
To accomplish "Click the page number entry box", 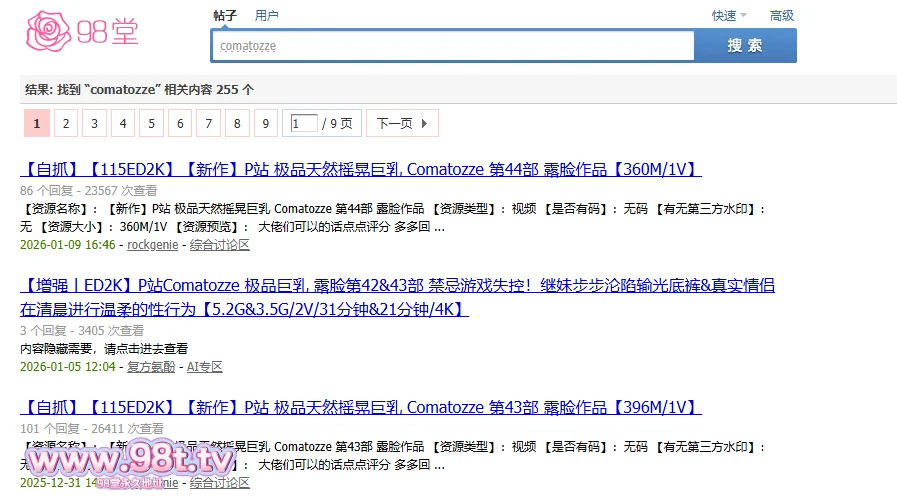I will (x=304, y=124).
